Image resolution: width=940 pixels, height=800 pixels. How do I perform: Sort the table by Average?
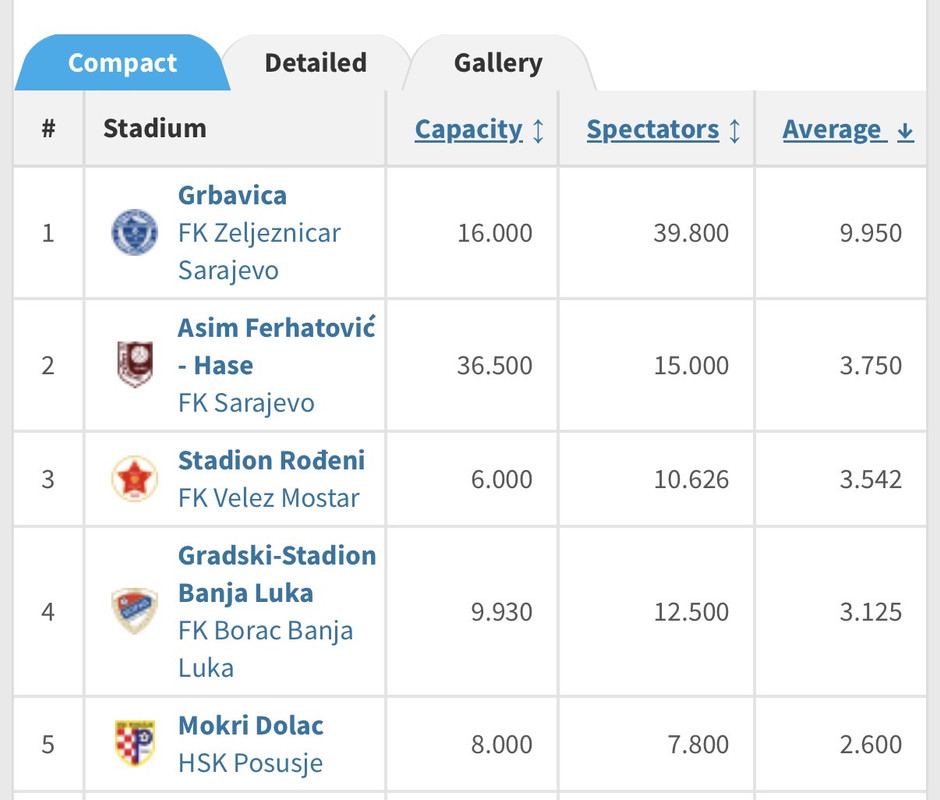coord(831,130)
